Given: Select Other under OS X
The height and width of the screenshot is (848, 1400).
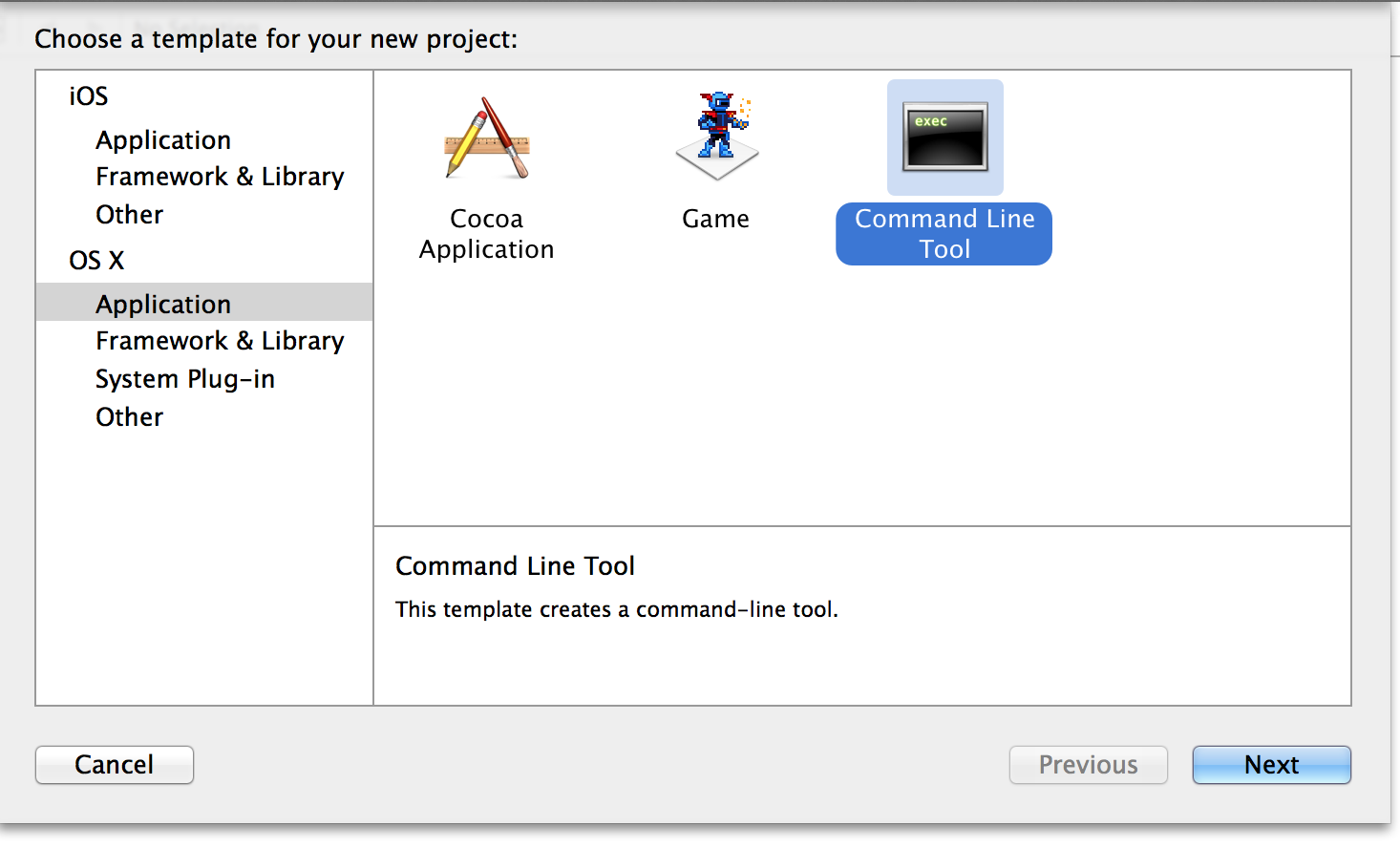Looking at the screenshot, I should point(130,417).
